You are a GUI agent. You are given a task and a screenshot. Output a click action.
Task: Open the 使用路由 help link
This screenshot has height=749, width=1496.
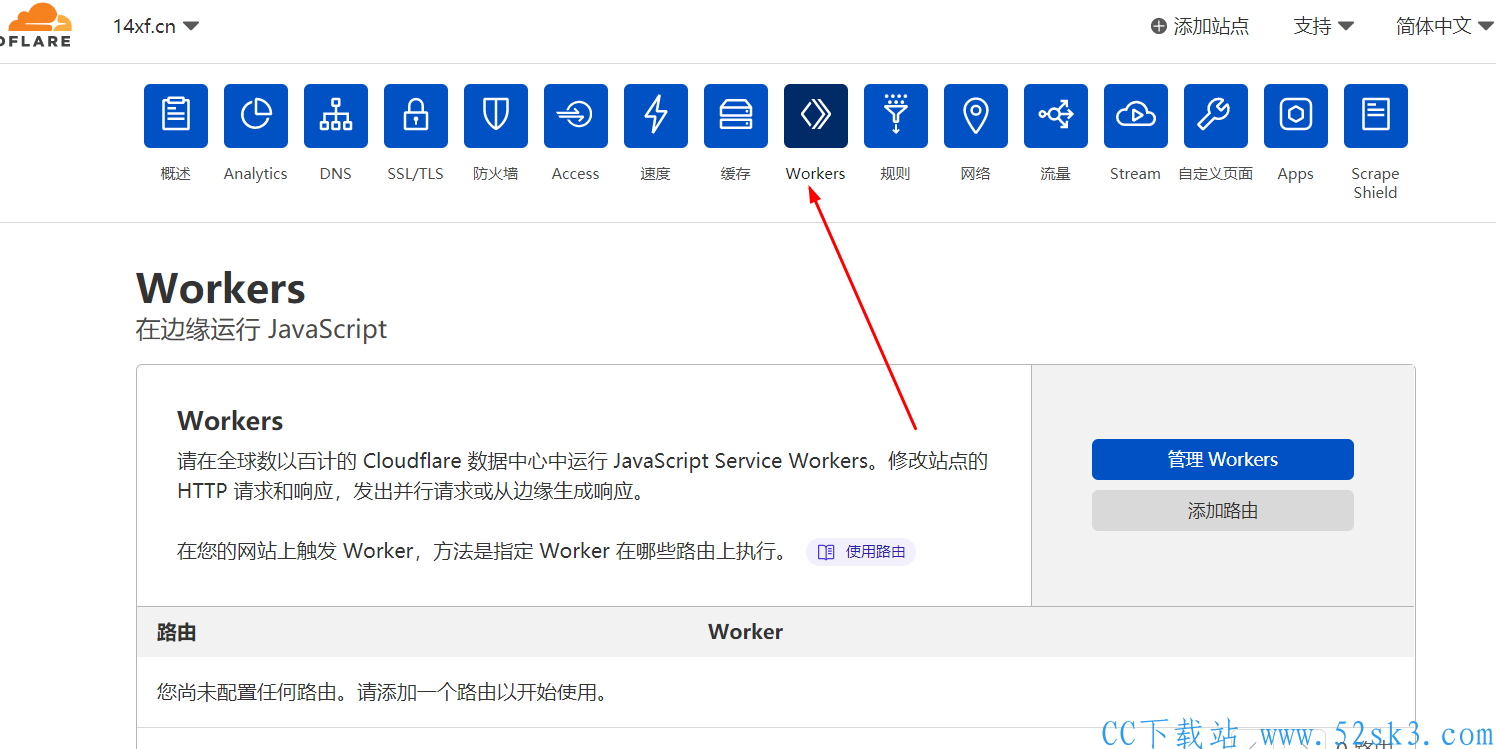861,552
